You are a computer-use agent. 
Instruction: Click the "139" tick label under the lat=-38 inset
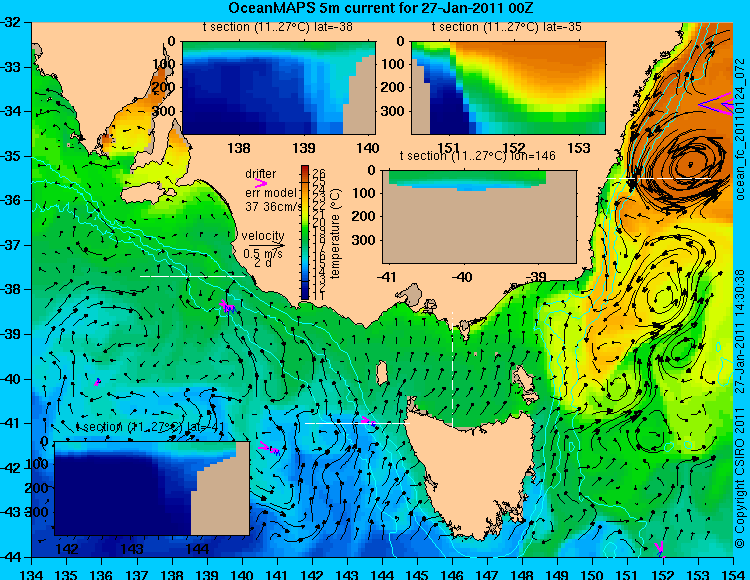(304, 148)
